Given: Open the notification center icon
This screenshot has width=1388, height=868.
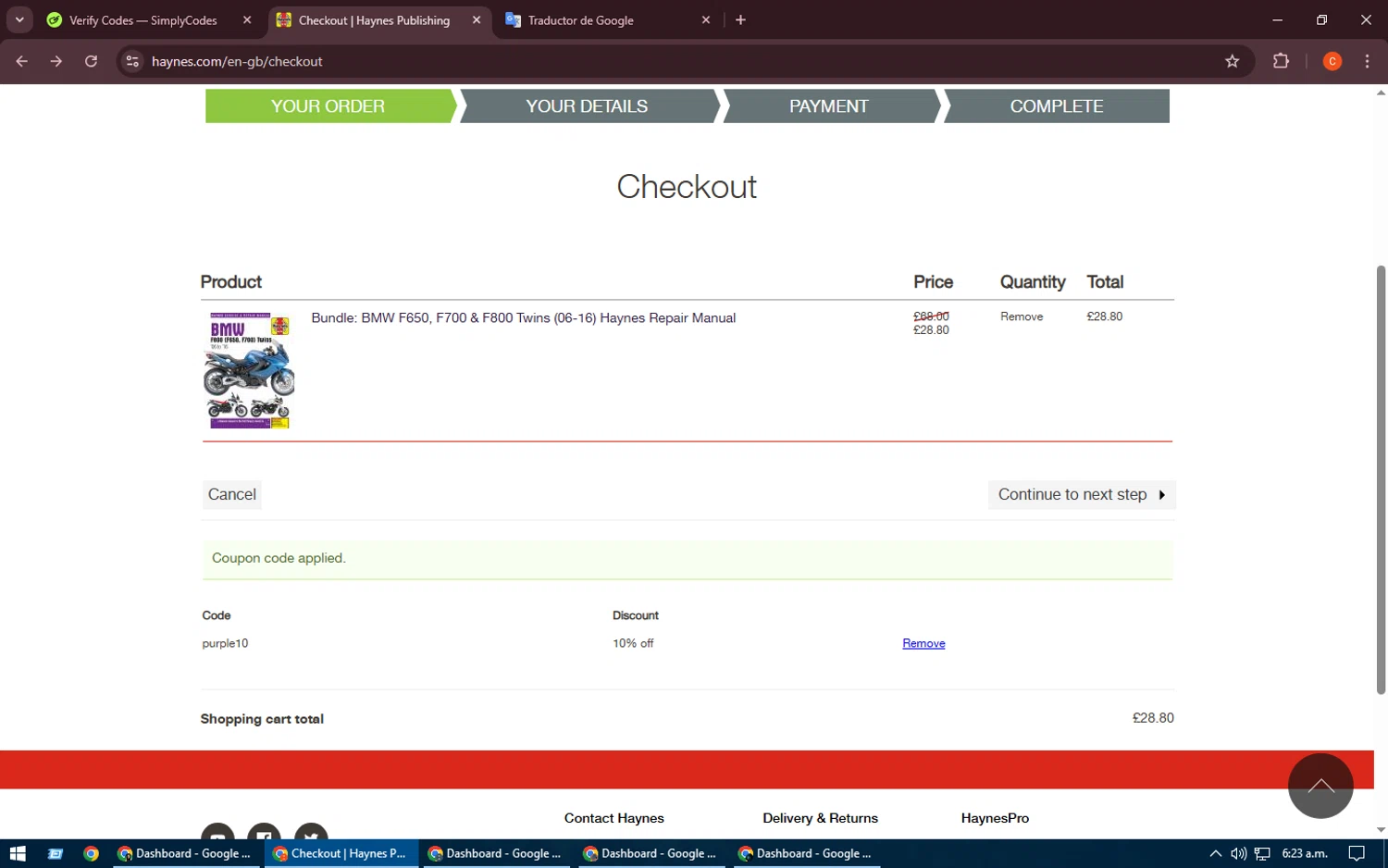Looking at the screenshot, I should 1357,853.
